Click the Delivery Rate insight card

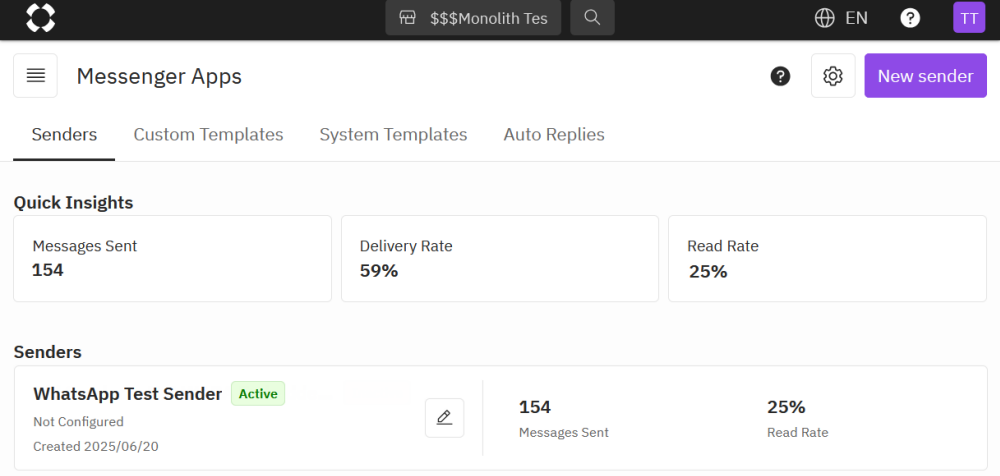(x=500, y=258)
